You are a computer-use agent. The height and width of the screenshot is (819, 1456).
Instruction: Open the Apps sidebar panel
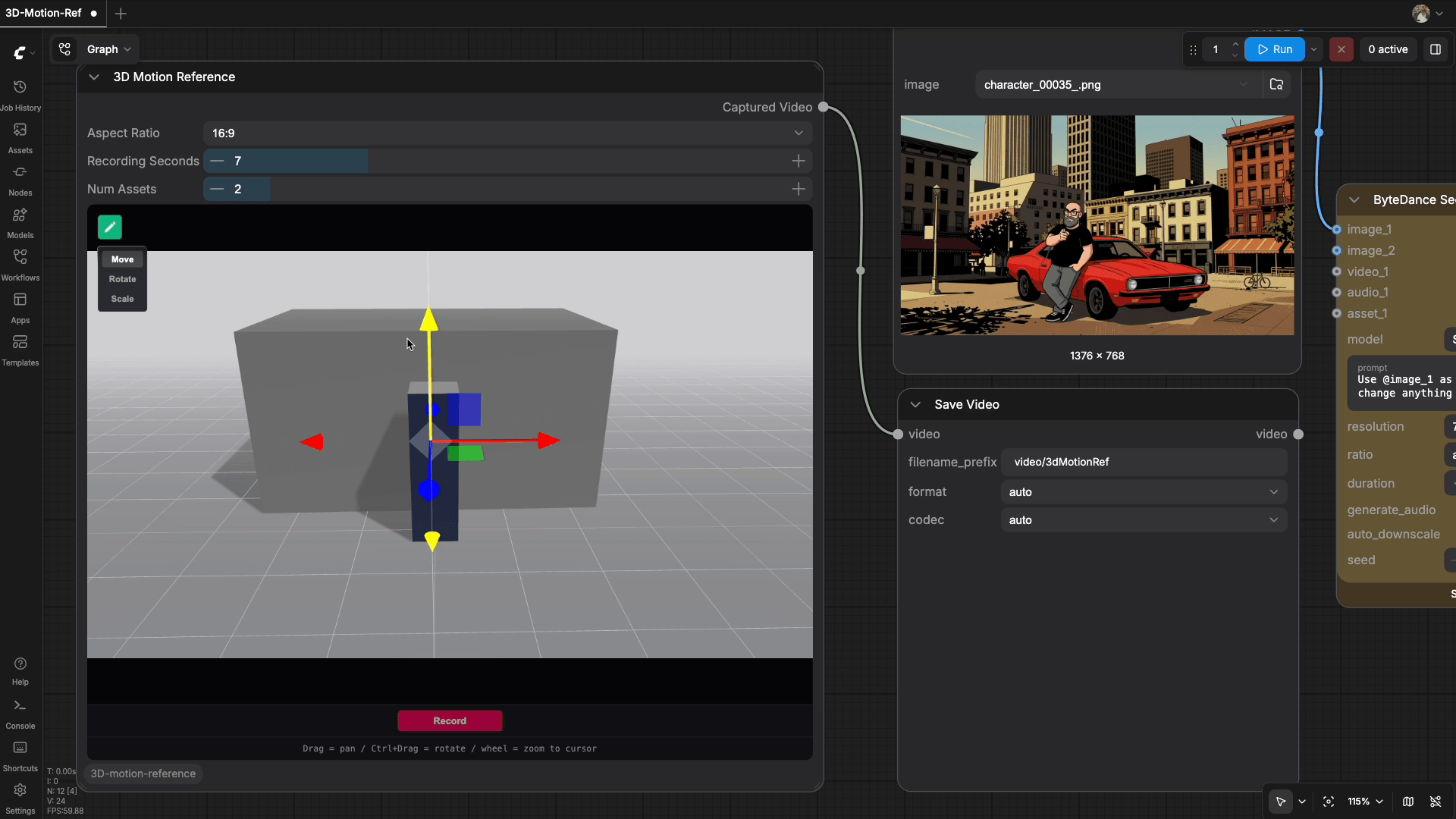coord(20,308)
